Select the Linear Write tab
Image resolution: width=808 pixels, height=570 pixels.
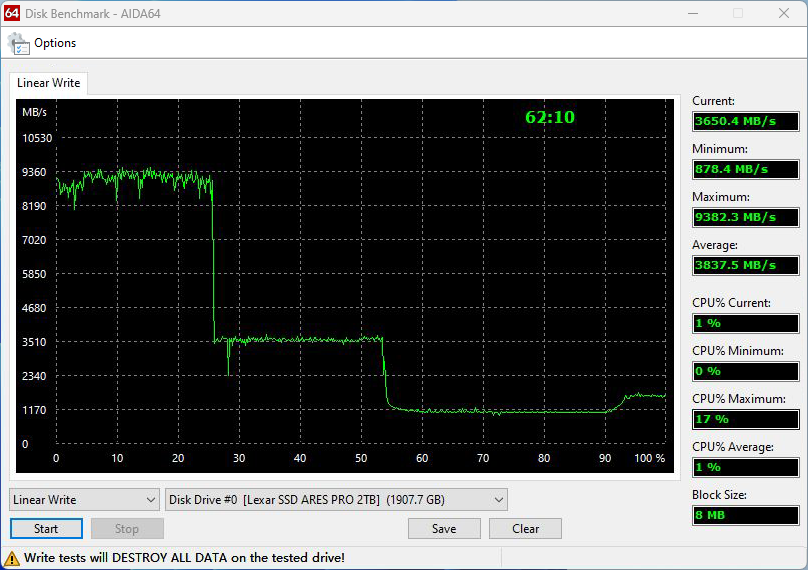[x=48, y=83]
